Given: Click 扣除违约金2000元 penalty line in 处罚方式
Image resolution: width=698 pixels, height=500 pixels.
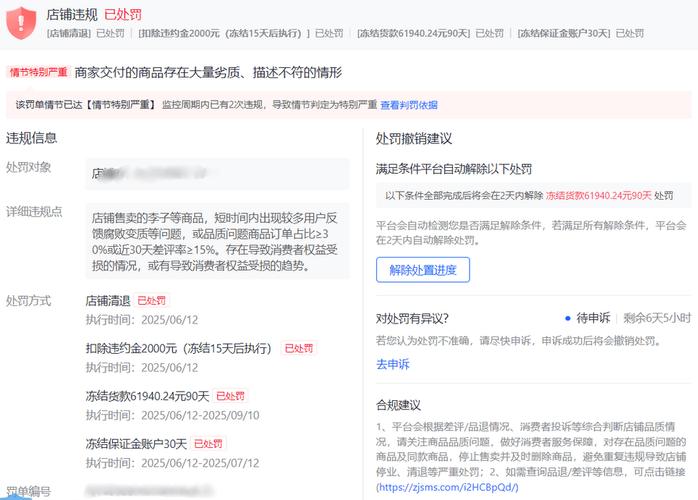Looking at the screenshot, I should tap(179, 348).
